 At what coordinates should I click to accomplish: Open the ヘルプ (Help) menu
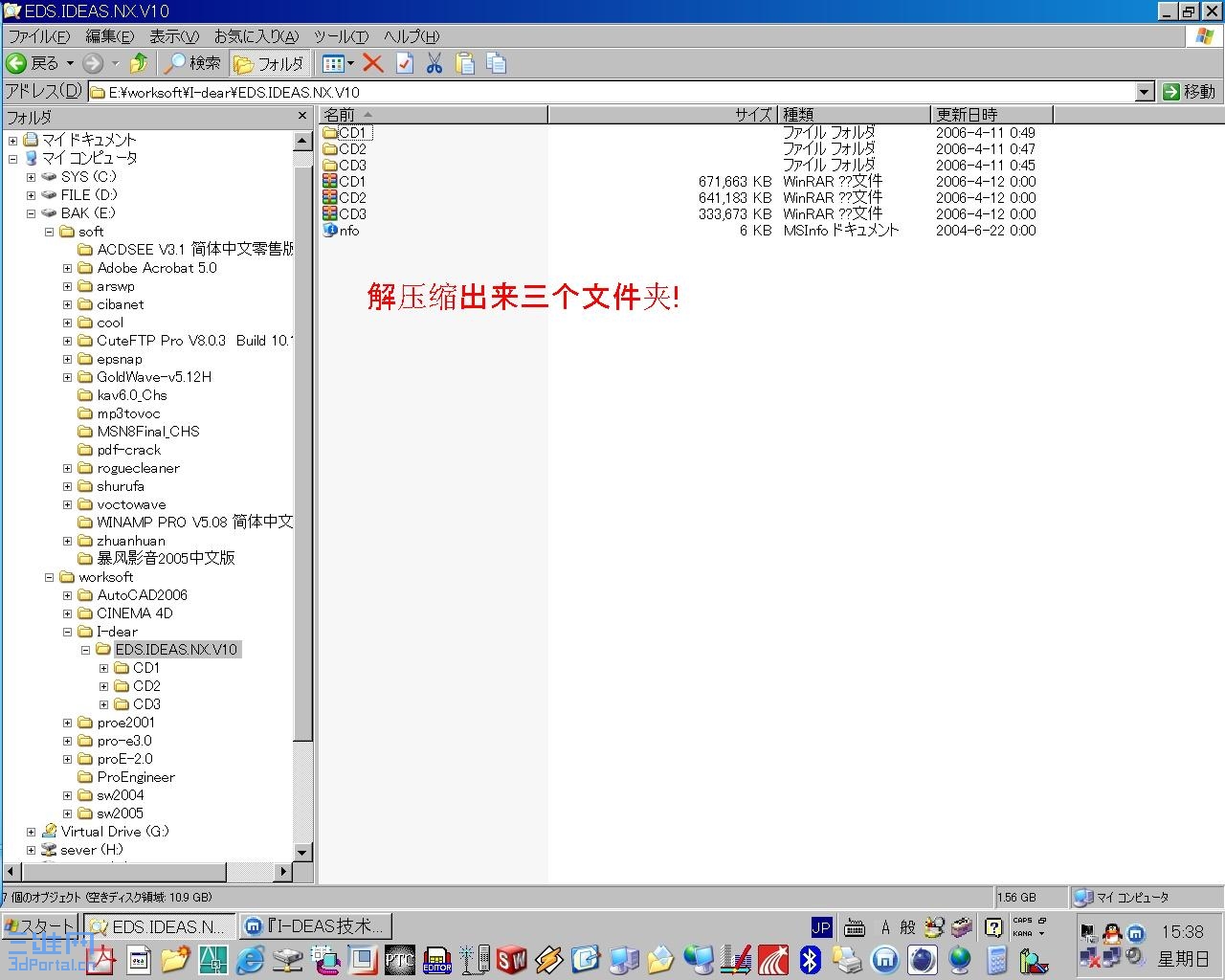pyautogui.click(x=412, y=36)
